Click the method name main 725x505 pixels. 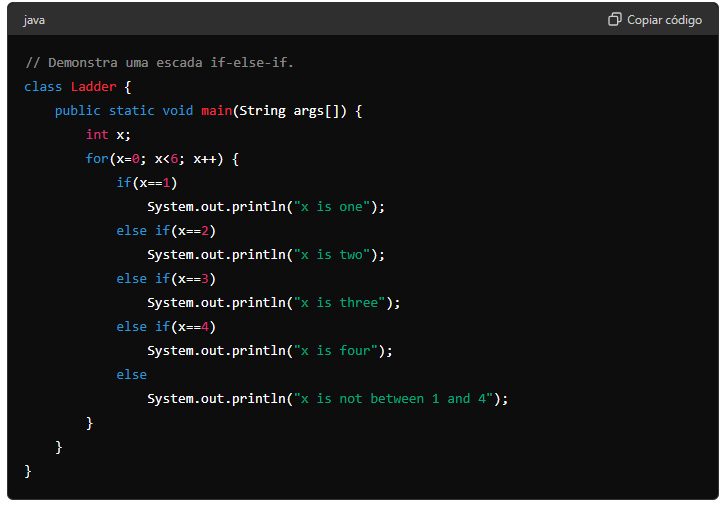tap(216, 111)
